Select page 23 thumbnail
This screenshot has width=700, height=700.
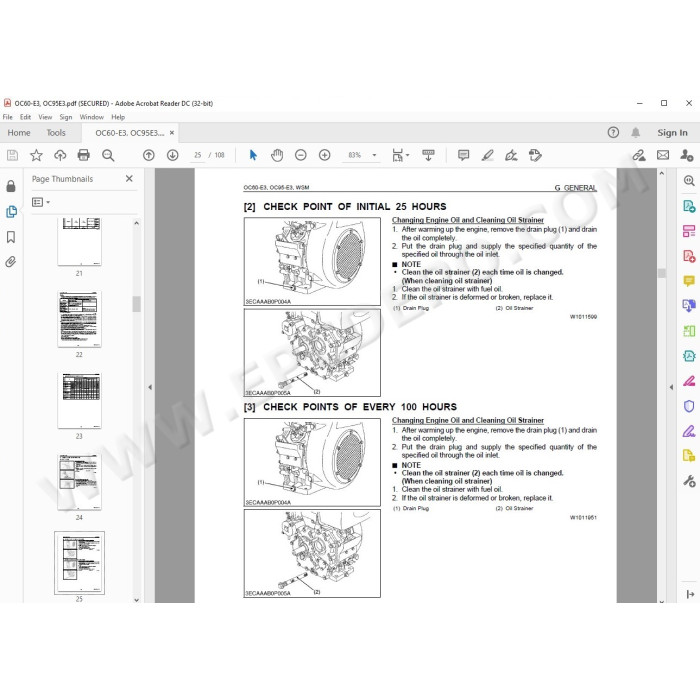pos(79,400)
